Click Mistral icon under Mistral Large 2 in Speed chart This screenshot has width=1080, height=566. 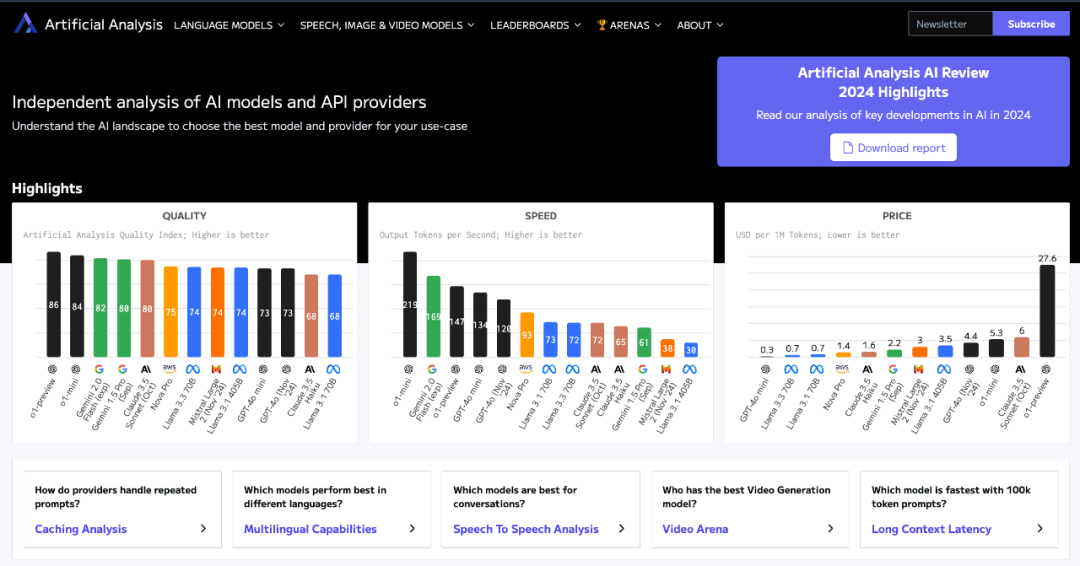point(666,370)
